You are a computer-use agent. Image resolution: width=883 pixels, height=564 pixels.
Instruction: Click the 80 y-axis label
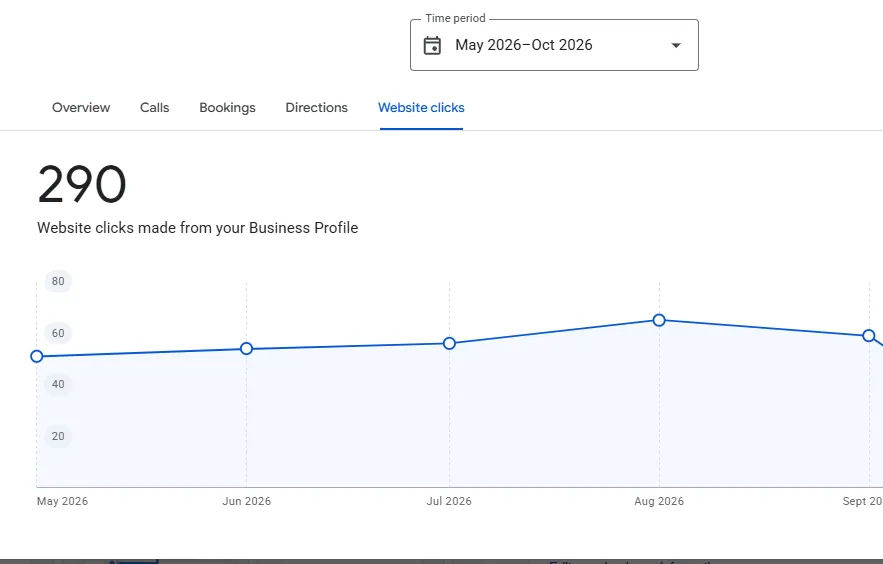coord(58,281)
